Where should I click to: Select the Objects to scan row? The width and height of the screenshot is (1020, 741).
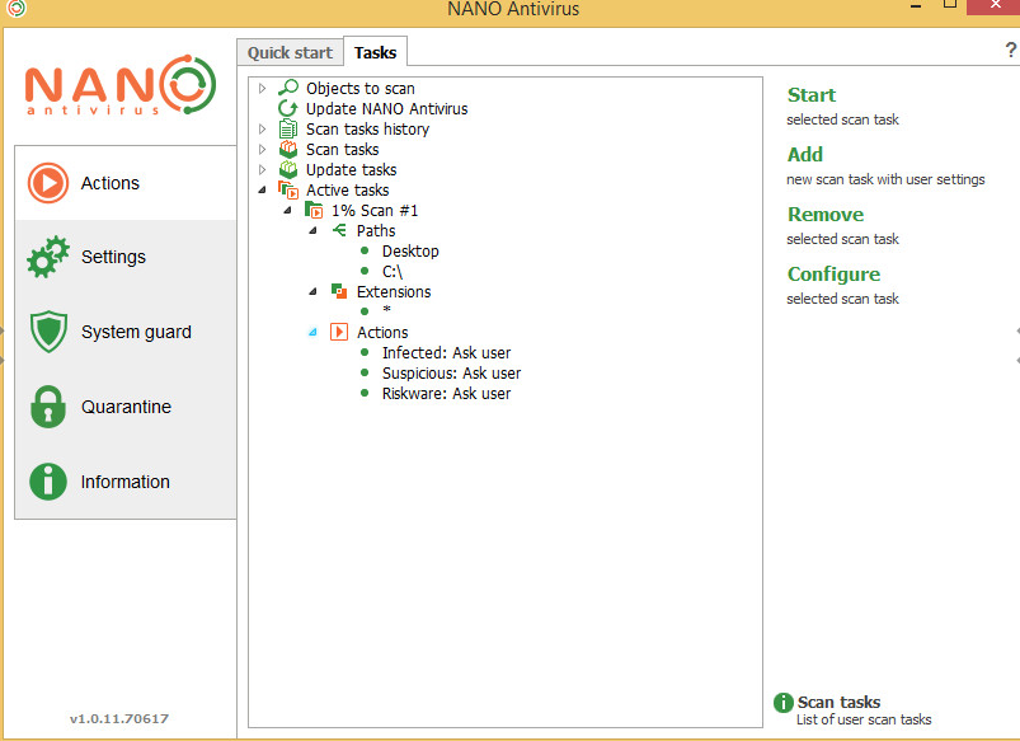click(360, 88)
